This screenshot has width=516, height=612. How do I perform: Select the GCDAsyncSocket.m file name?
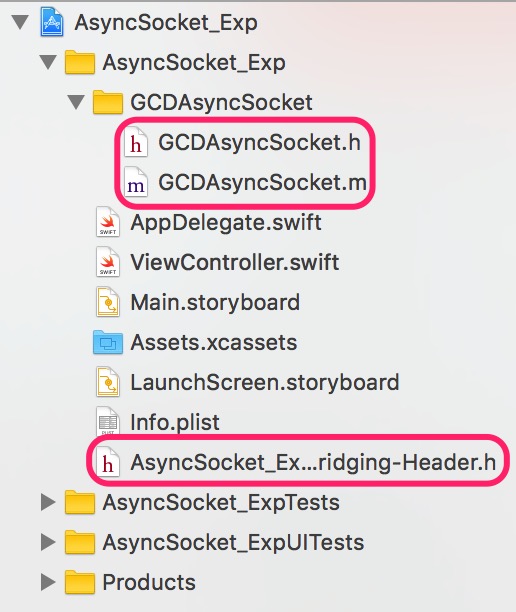262,182
